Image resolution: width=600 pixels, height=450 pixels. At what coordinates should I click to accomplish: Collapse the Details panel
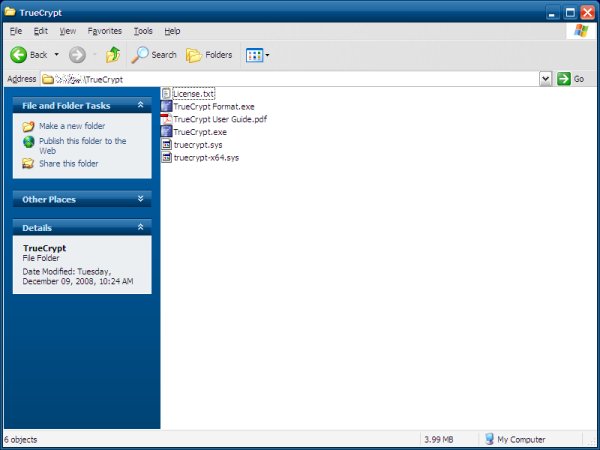point(142,227)
